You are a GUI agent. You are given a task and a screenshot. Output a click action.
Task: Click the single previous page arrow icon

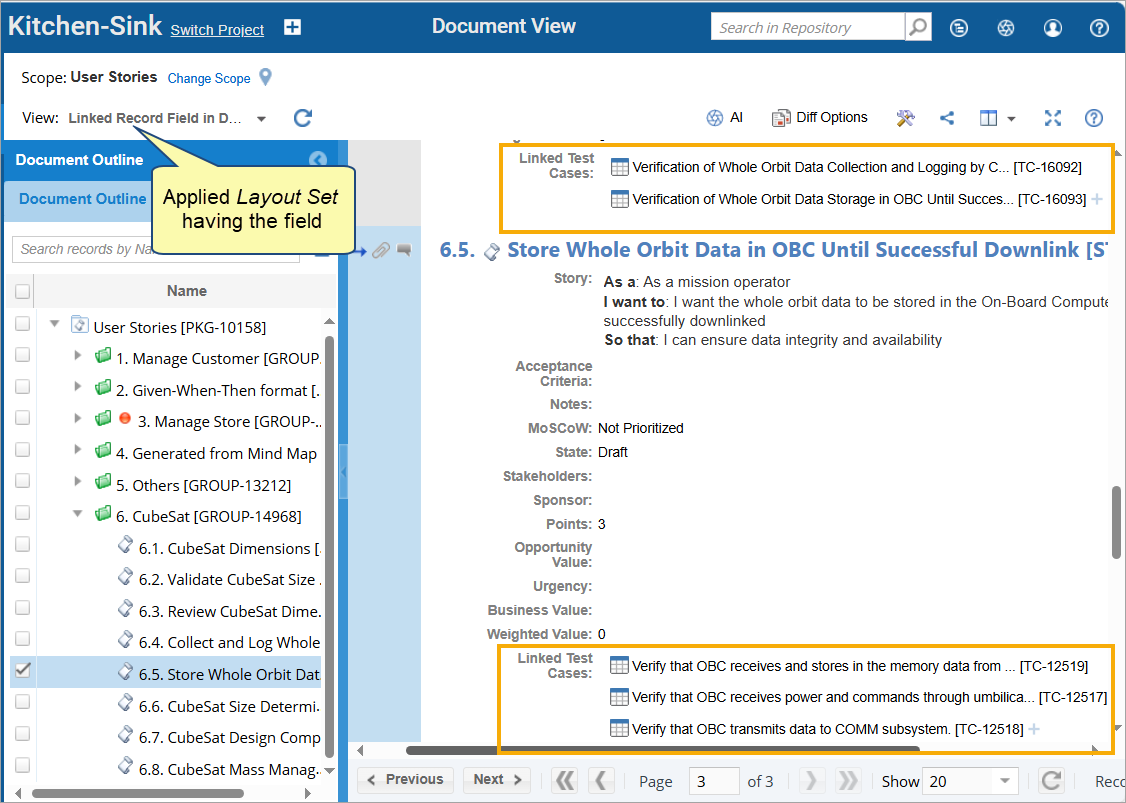[600, 781]
